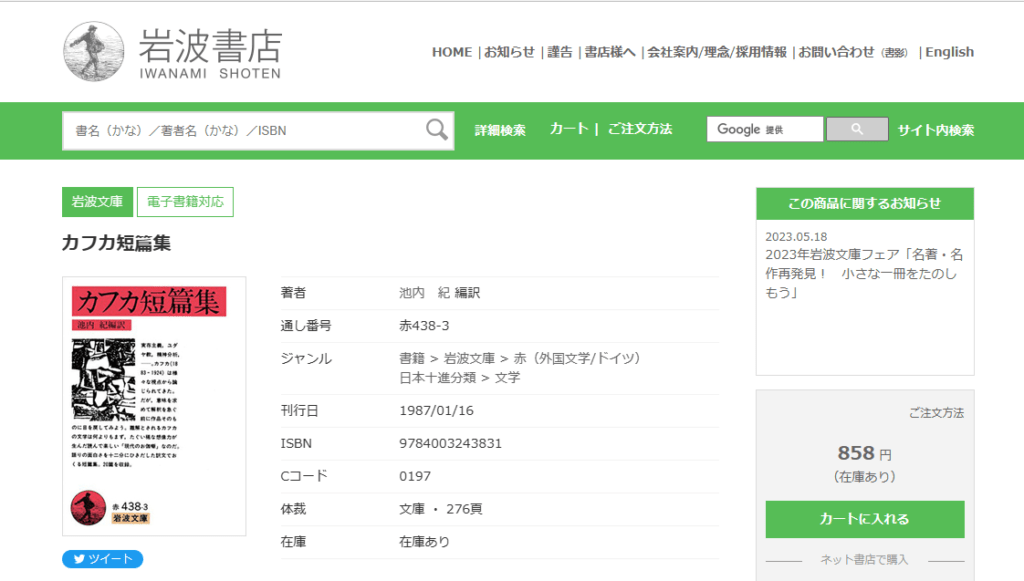Click the Iwanami Shoten sower logo

pyautogui.click(x=94, y=52)
